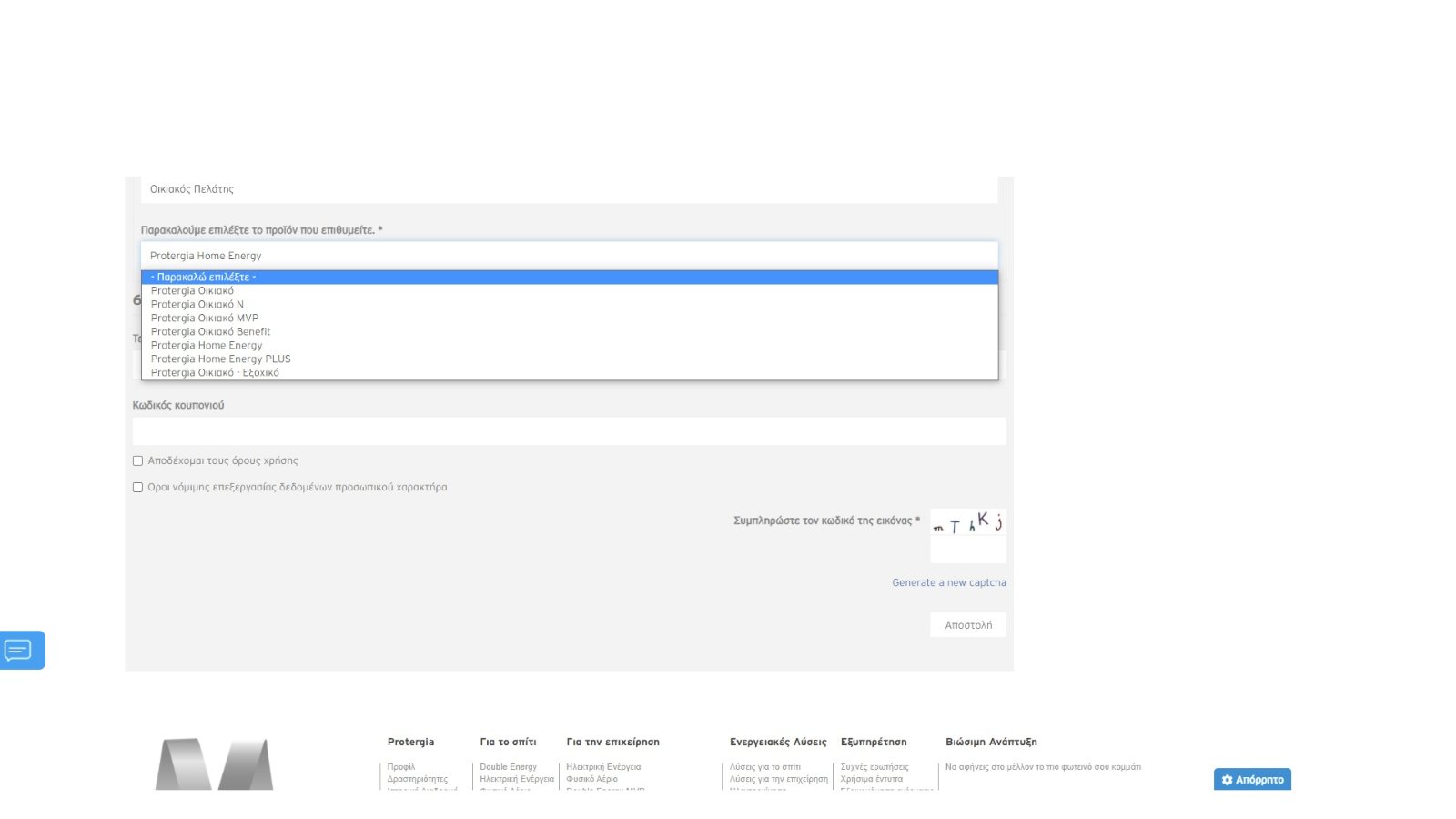Click Ενεργειακές Λύσεις footer heading
The height and width of the screenshot is (819, 1456).
pyautogui.click(x=778, y=743)
